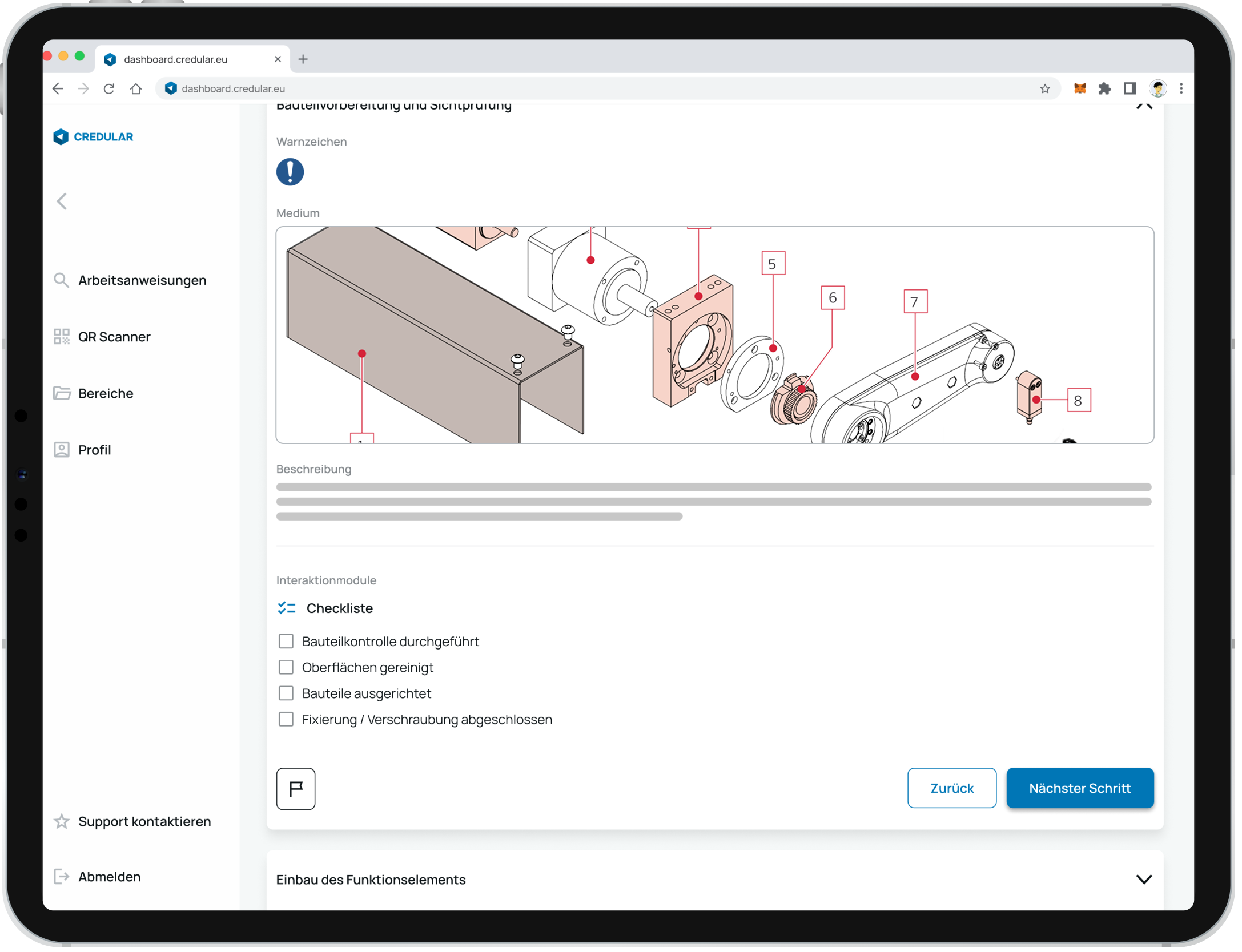Tick the Oberflächen gereinigt checkbox
The width and height of the screenshot is (1242, 952).
pos(286,667)
